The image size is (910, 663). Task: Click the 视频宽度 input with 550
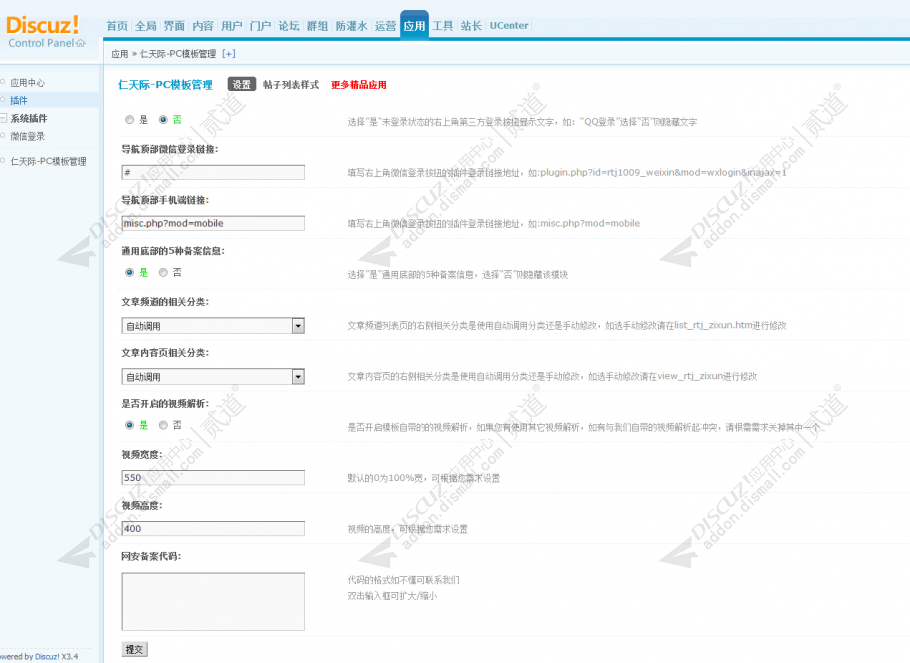(213, 477)
